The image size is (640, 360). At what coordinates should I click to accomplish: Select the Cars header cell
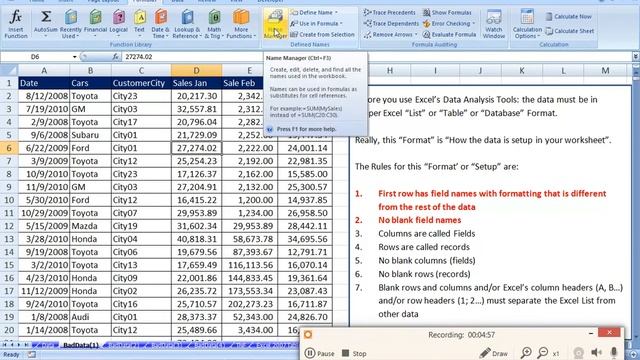[x=90, y=83]
